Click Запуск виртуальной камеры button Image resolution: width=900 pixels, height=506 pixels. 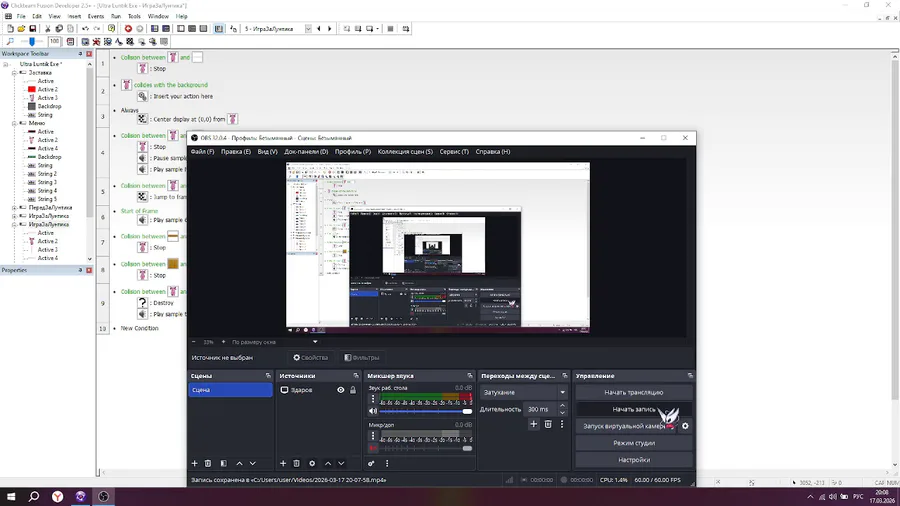pyautogui.click(x=626, y=426)
